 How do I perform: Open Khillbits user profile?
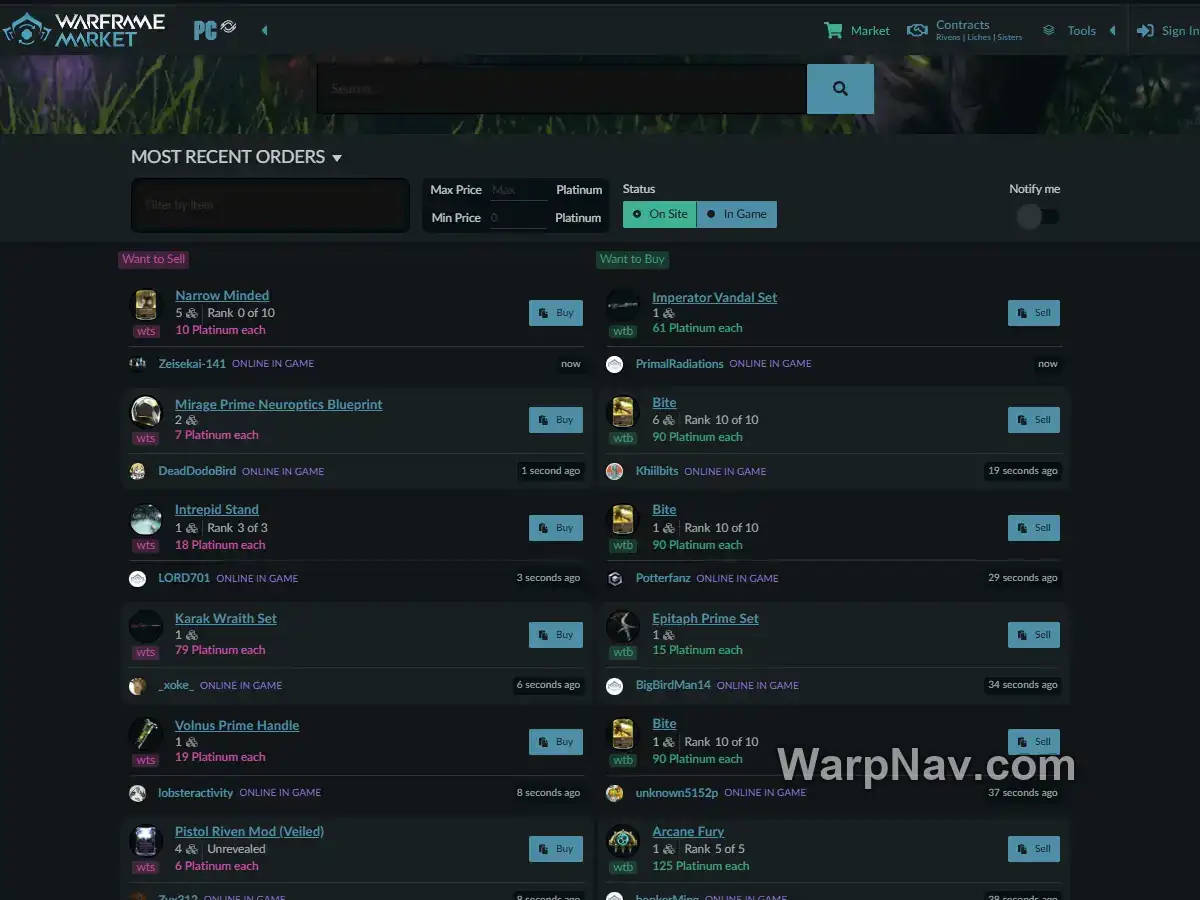click(657, 471)
